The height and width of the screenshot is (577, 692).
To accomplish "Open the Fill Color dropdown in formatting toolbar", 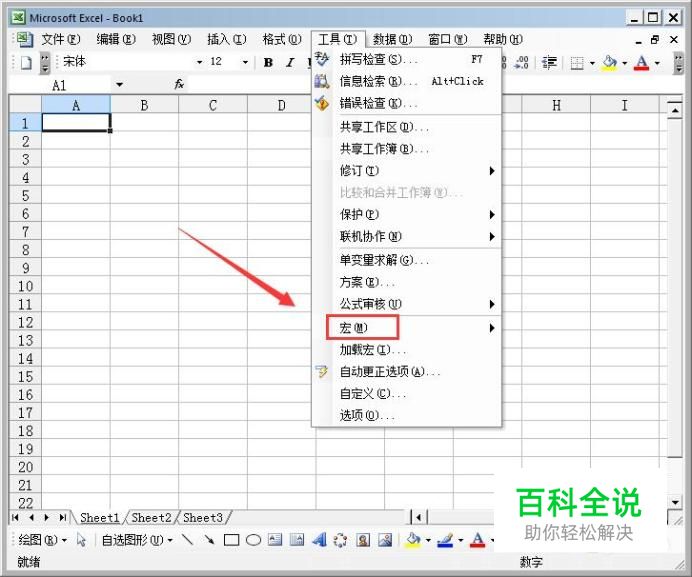I will [624, 63].
